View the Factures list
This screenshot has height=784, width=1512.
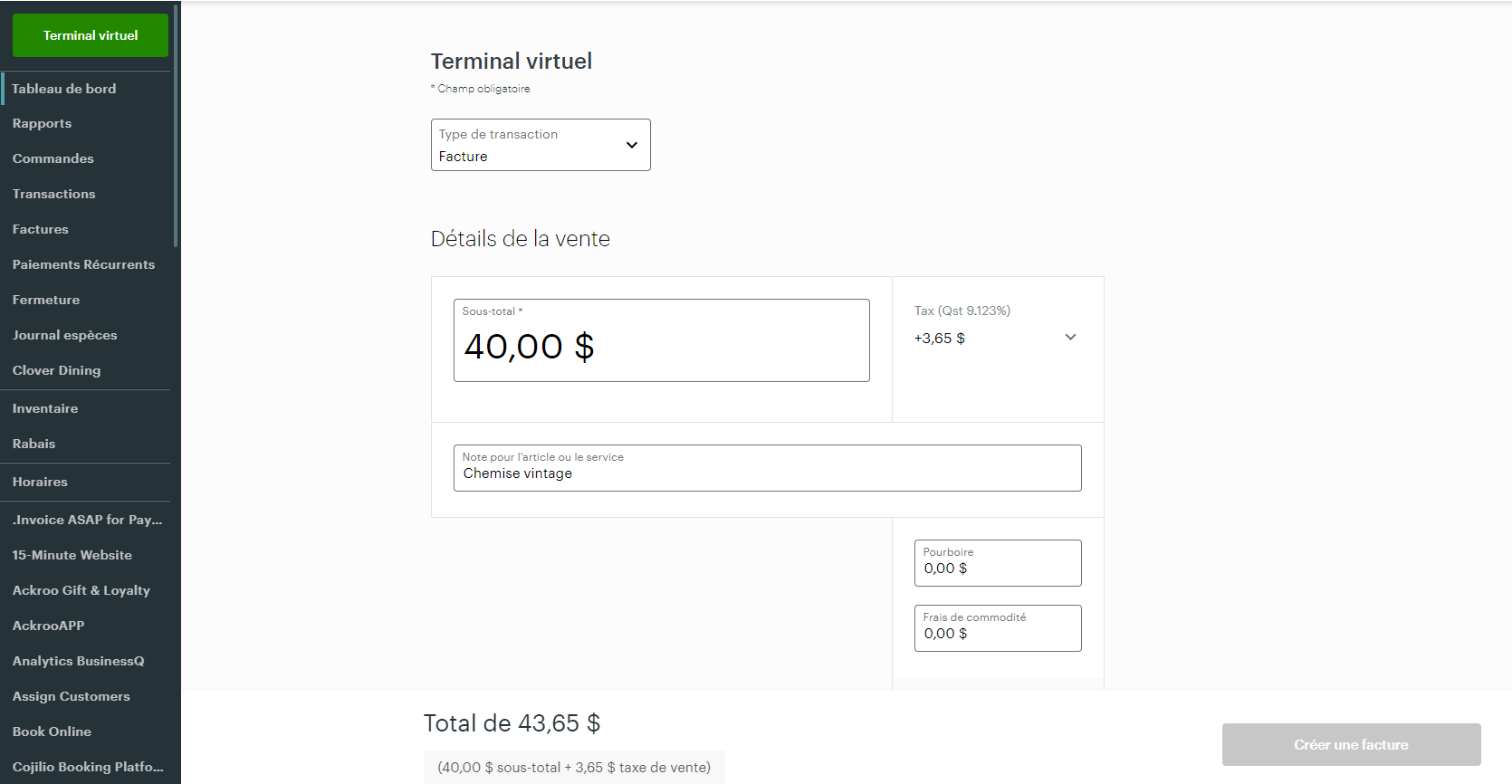(x=40, y=228)
